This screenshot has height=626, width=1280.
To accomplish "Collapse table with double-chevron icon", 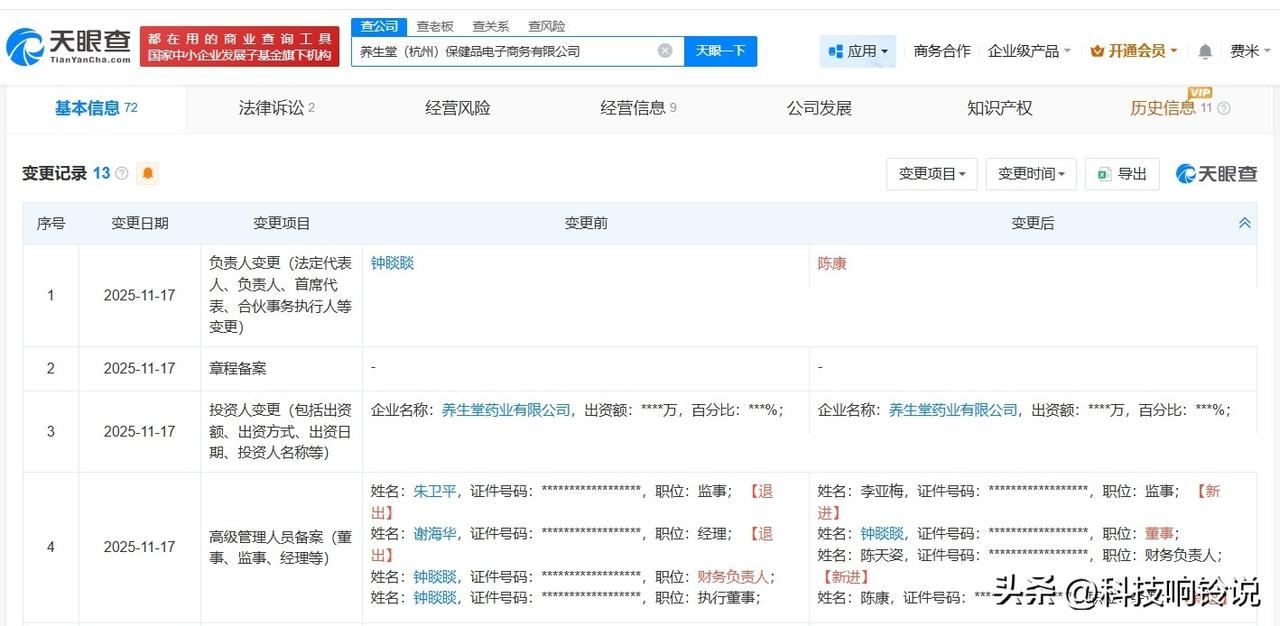I will pos(1245,223).
